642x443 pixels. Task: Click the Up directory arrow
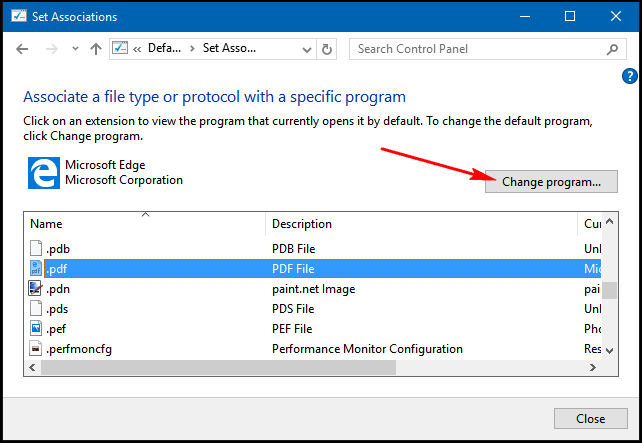point(96,49)
